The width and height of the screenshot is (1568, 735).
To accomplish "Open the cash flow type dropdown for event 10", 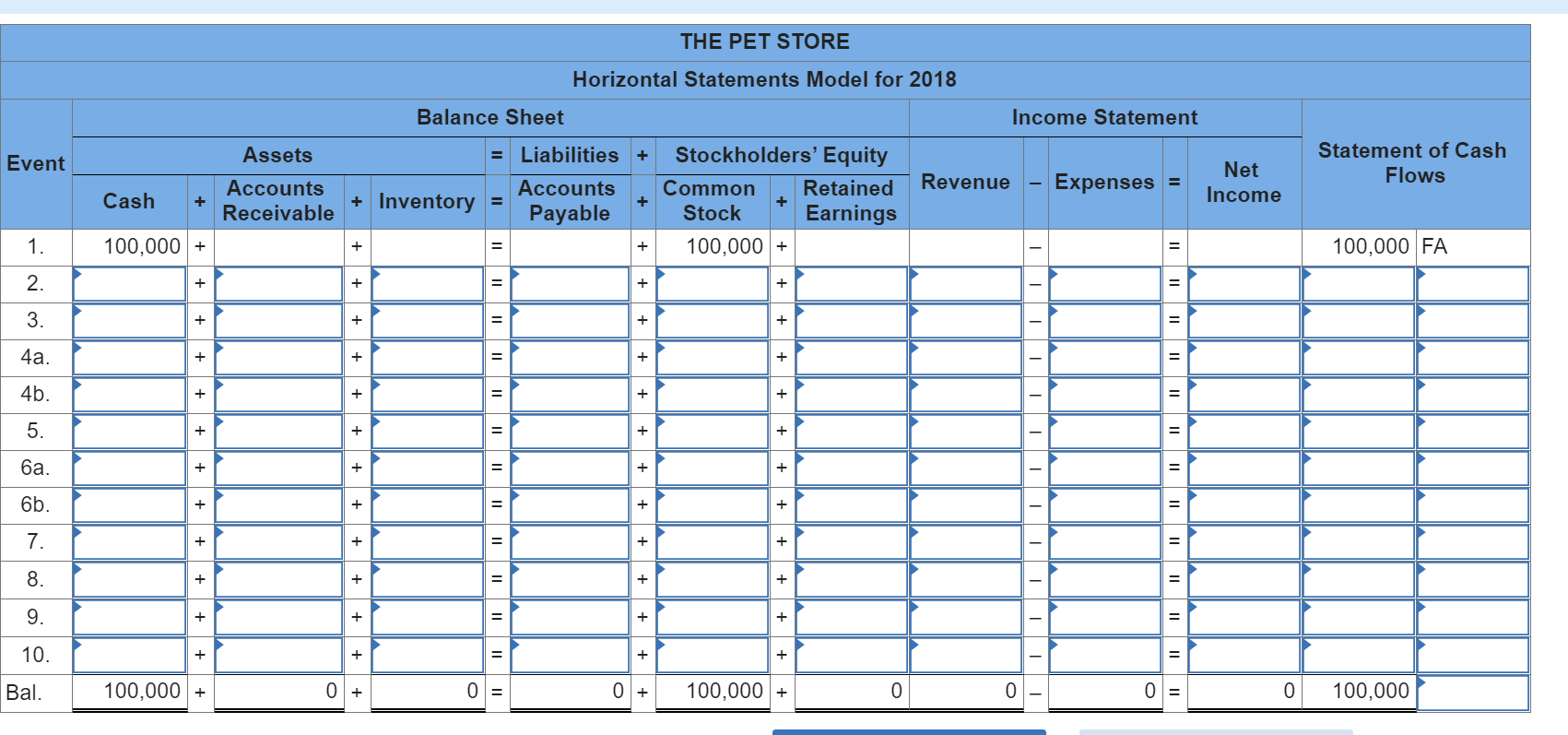I will tap(1473, 656).
